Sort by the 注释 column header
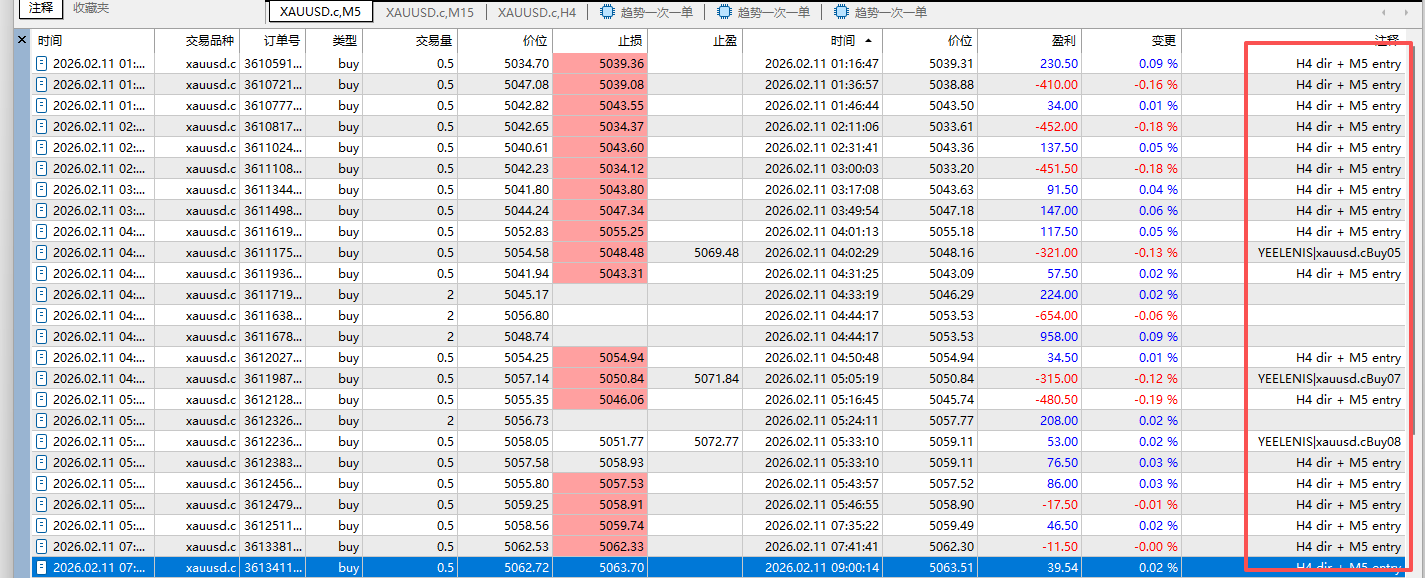This screenshot has width=1425, height=578. [1293, 41]
